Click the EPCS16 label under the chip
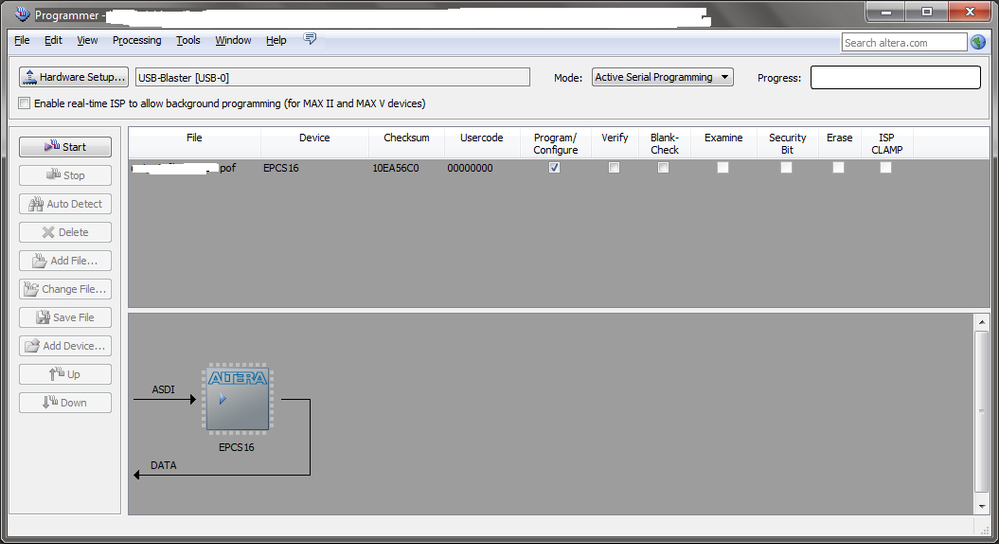Image resolution: width=999 pixels, height=544 pixels. (236, 447)
